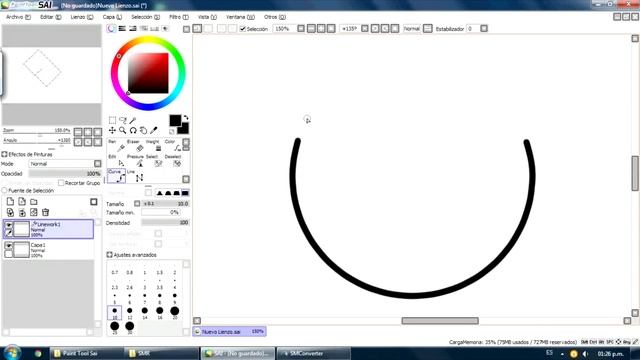Click the canvas horizontal scrollbar thumb
This screenshot has height=360, width=640.
coord(440,321)
